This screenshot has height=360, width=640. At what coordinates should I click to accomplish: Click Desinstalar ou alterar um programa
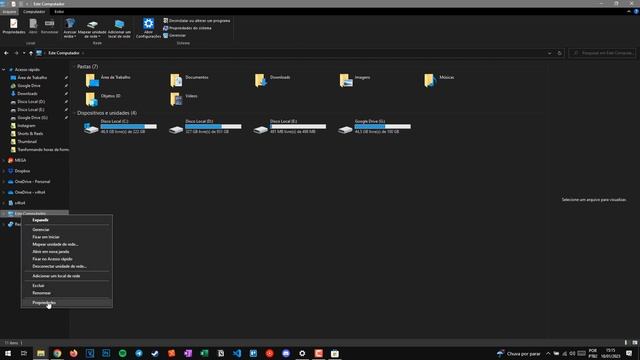(x=197, y=20)
